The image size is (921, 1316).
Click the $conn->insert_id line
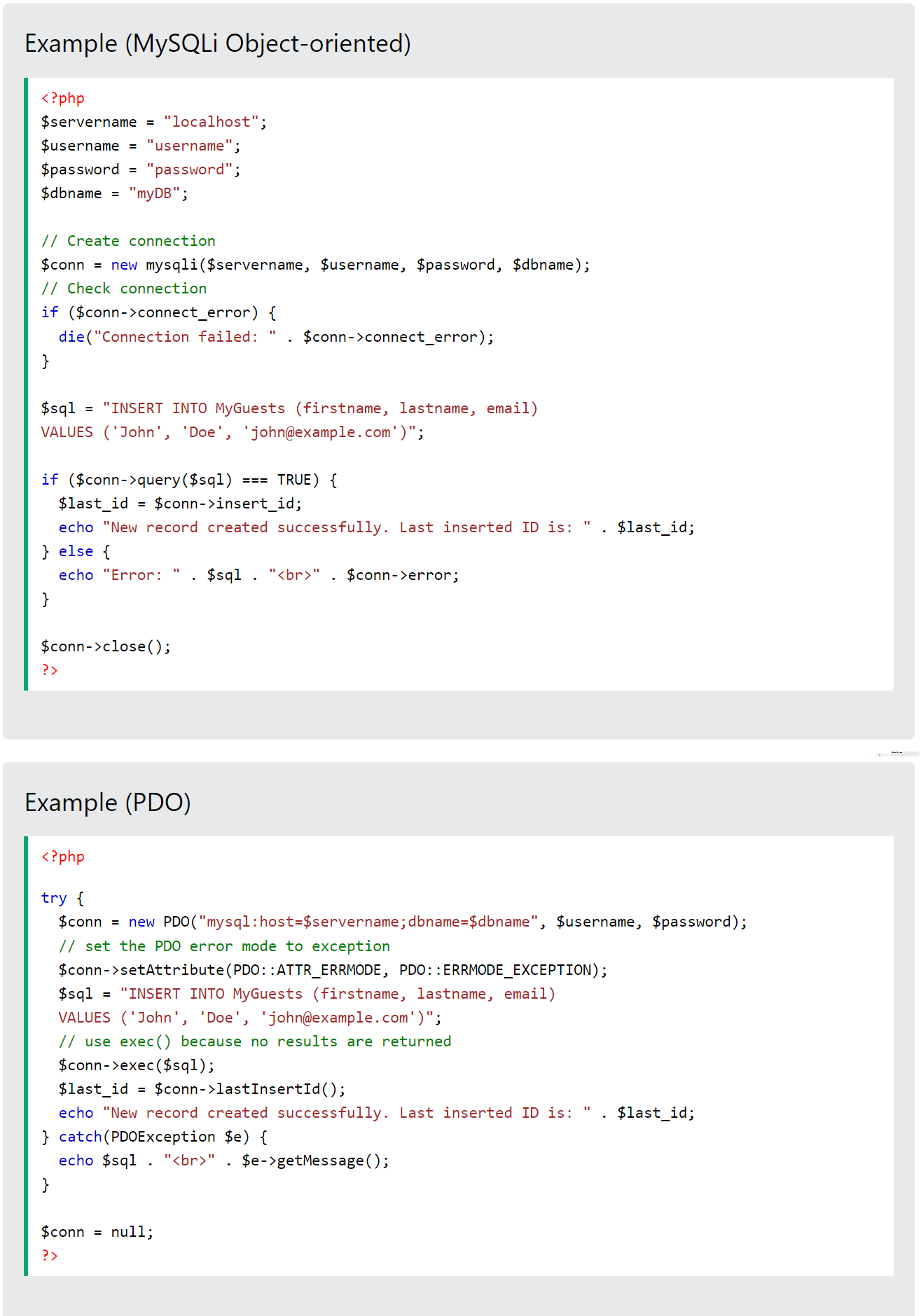tap(180, 504)
